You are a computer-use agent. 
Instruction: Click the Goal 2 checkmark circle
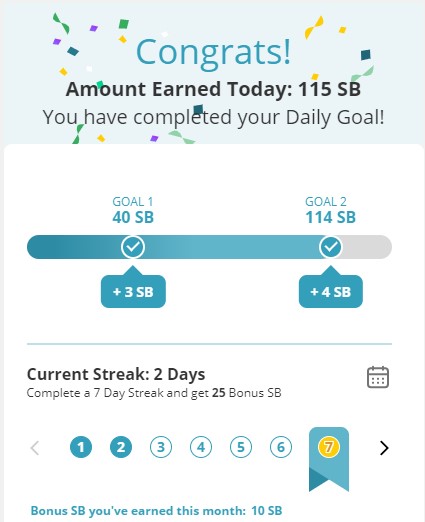[330, 247]
